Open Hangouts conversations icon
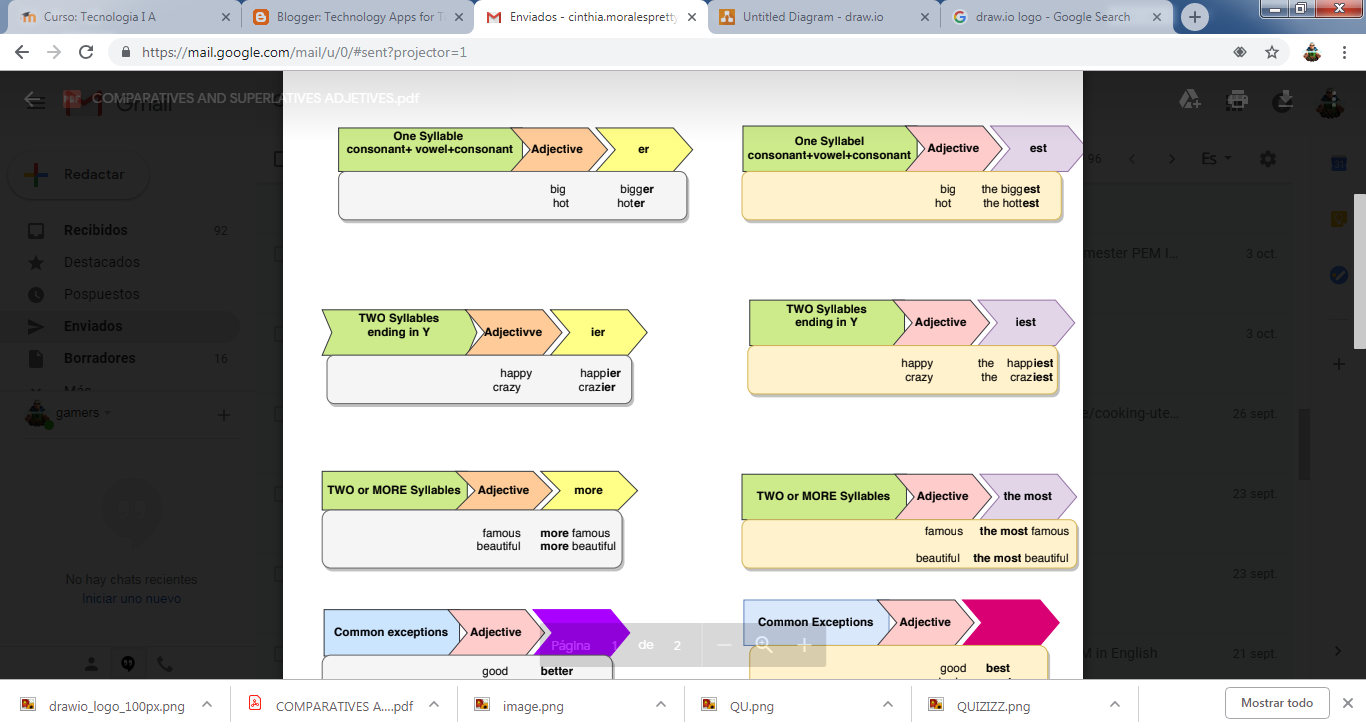 [x=128, y=664]
